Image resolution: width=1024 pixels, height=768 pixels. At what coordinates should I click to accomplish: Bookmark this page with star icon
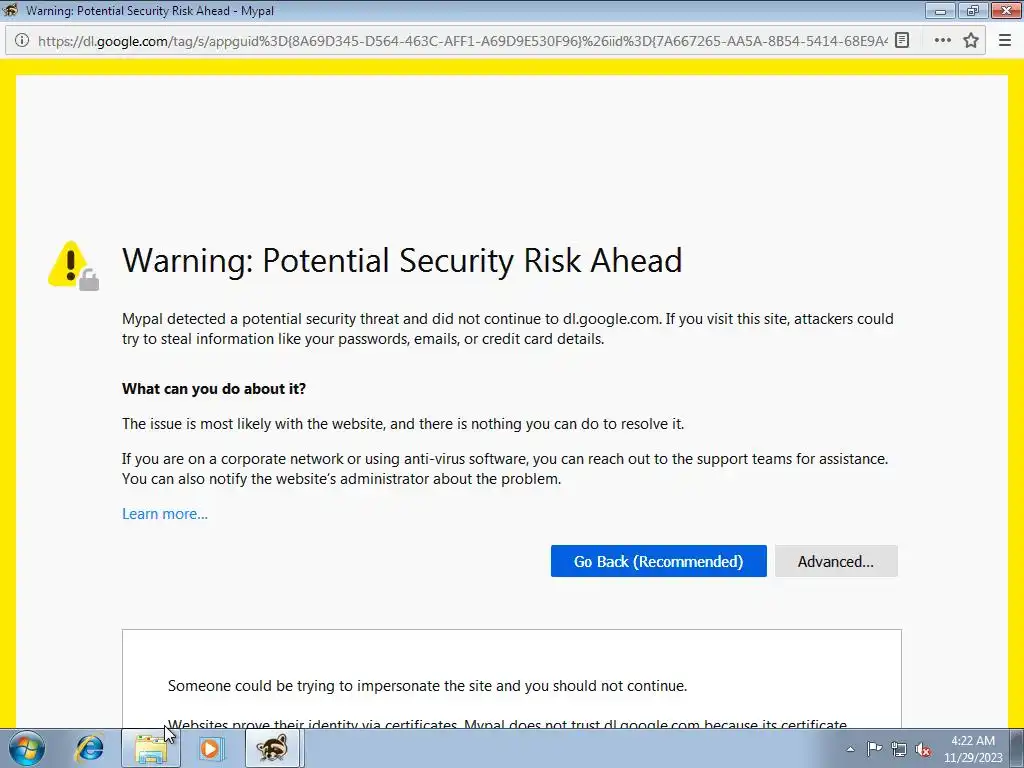coord(971,40)
